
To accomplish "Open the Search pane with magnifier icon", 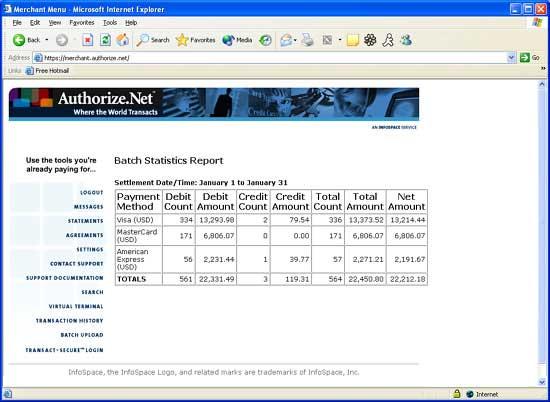I will click(x=153, y=40).
